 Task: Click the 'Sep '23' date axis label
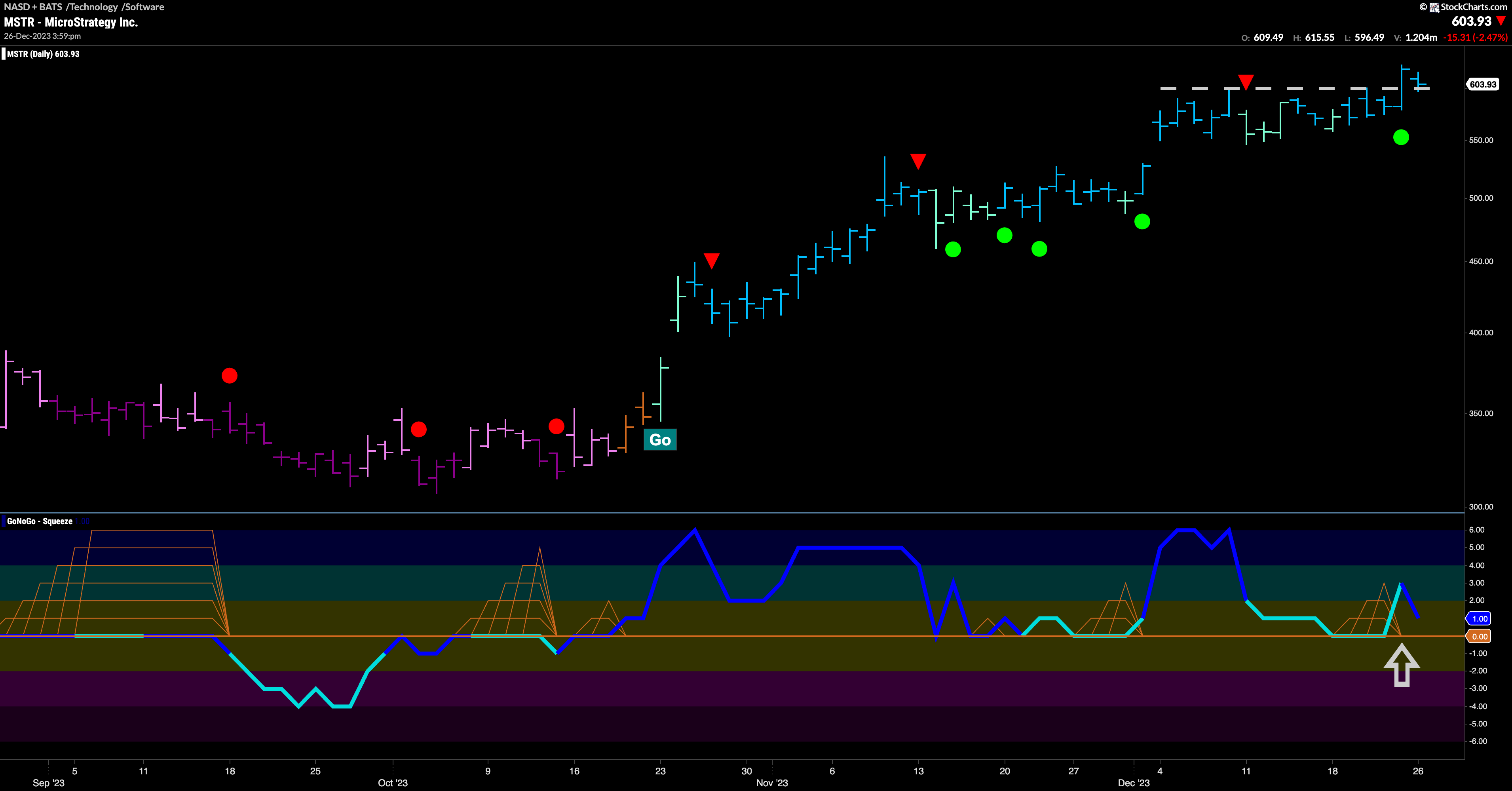49,783
